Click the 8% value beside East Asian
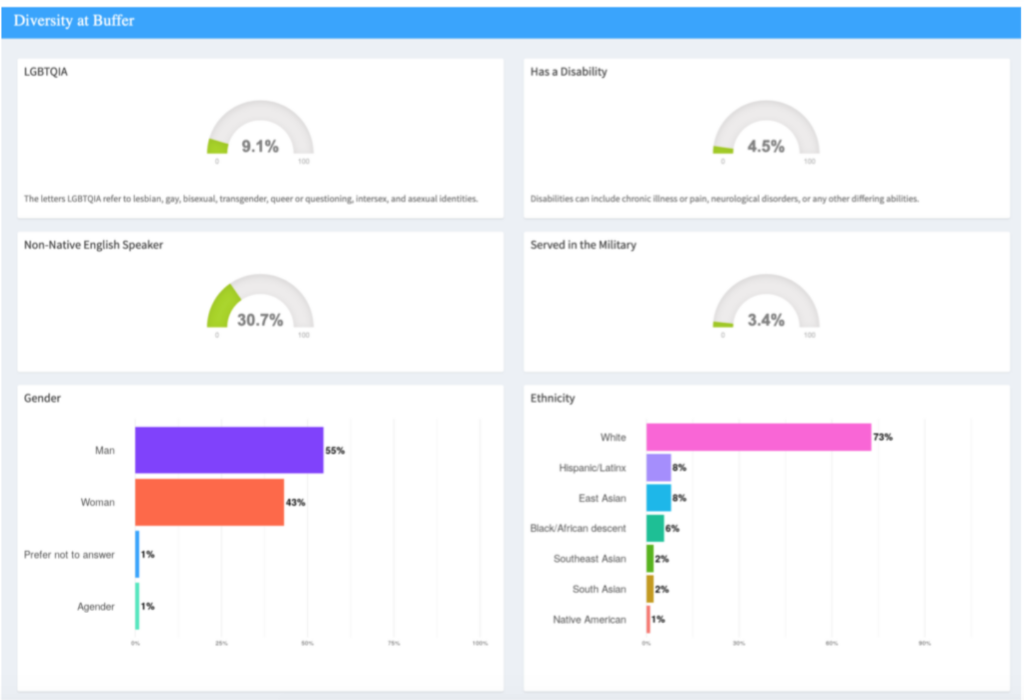 point(679,498)
